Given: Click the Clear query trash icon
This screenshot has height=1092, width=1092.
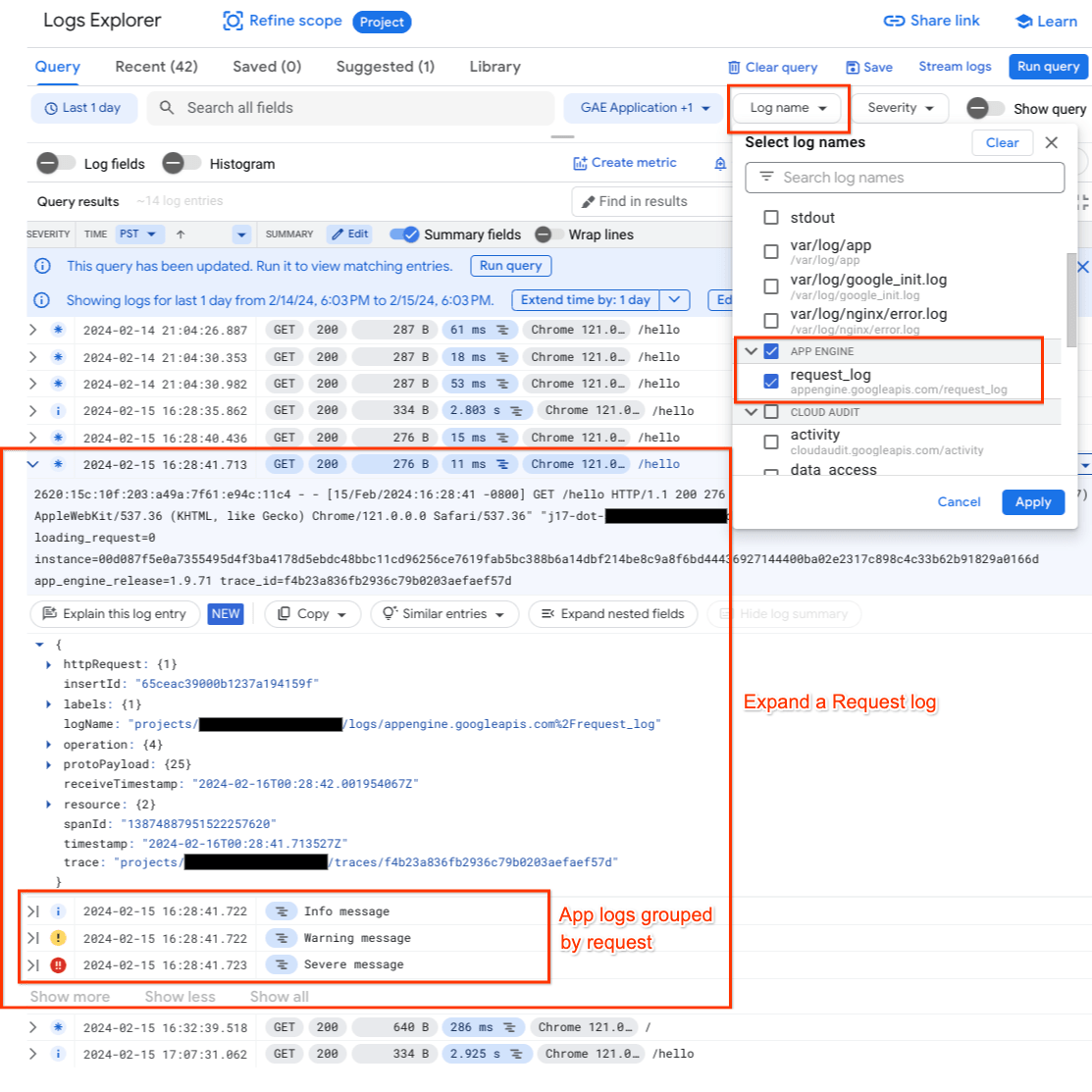Looking at the screenshot, I should point(734,68).
